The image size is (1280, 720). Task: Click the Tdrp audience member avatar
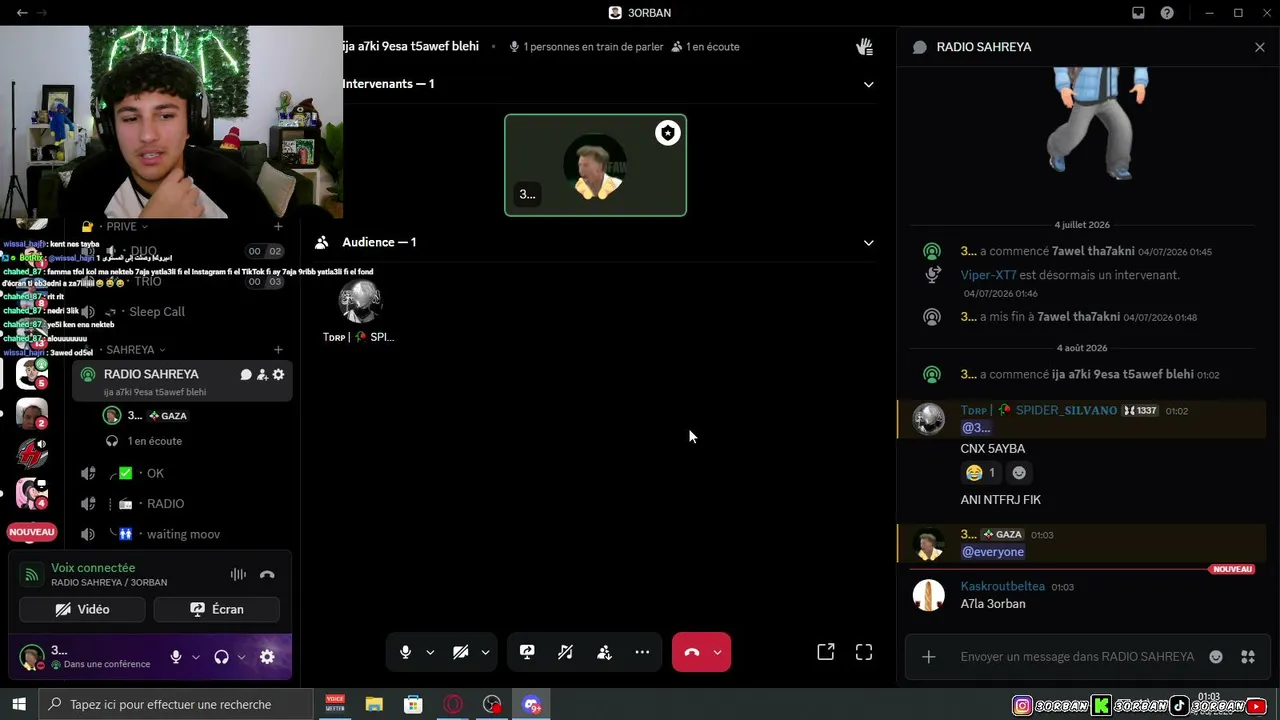click(360, 301)
